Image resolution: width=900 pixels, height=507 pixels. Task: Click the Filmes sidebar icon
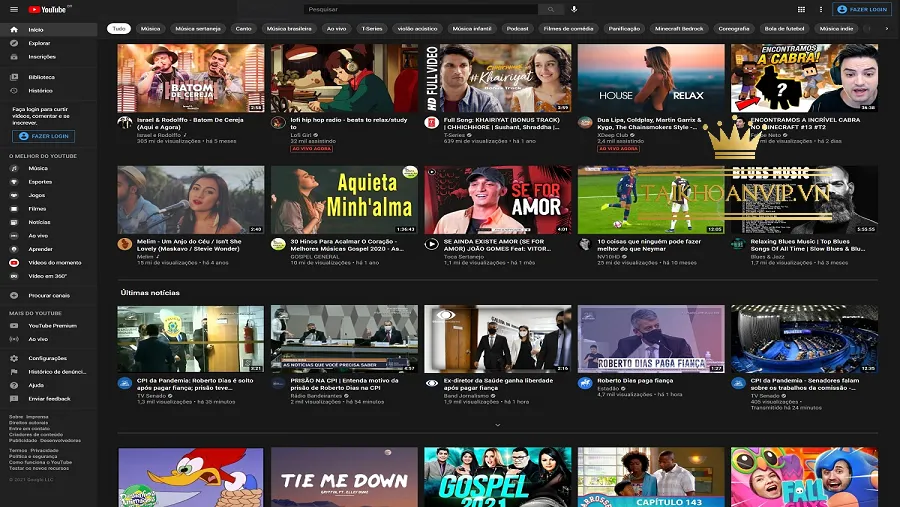coord(14,208)
